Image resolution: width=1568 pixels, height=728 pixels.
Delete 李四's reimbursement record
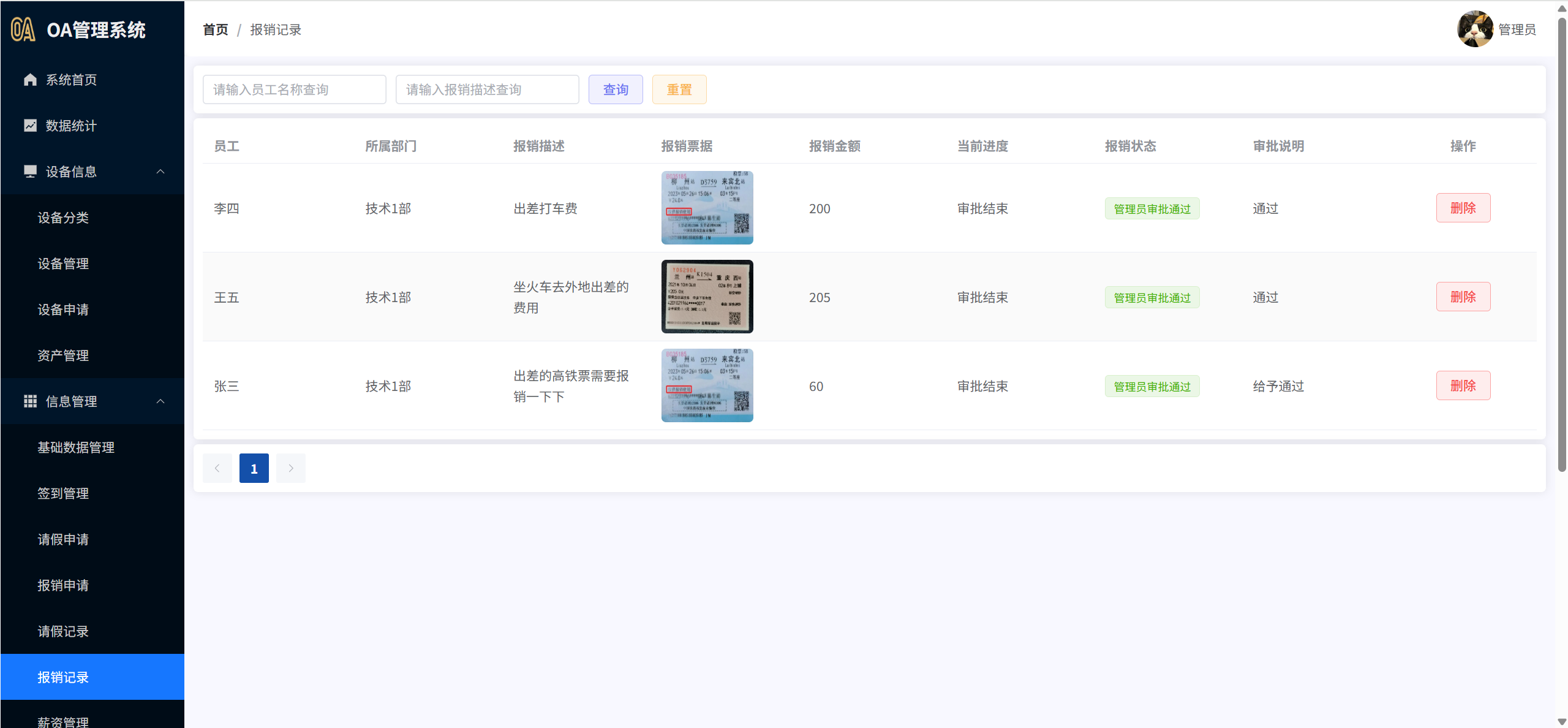(x=1463, y=208)
